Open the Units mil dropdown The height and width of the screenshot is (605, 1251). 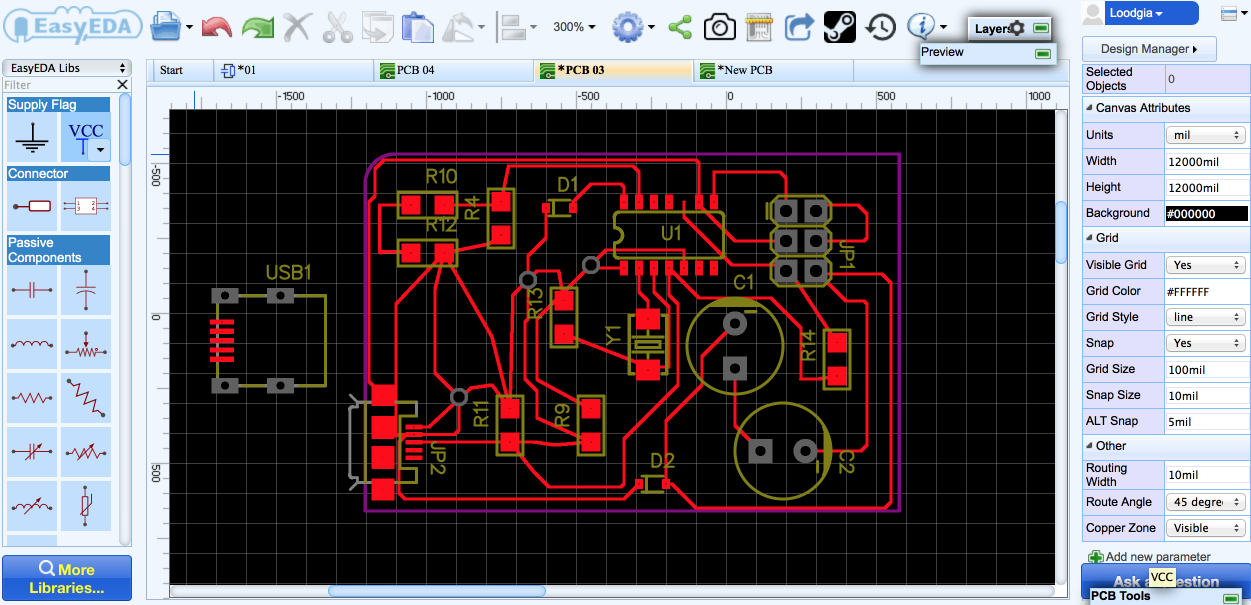(1206, 135)
